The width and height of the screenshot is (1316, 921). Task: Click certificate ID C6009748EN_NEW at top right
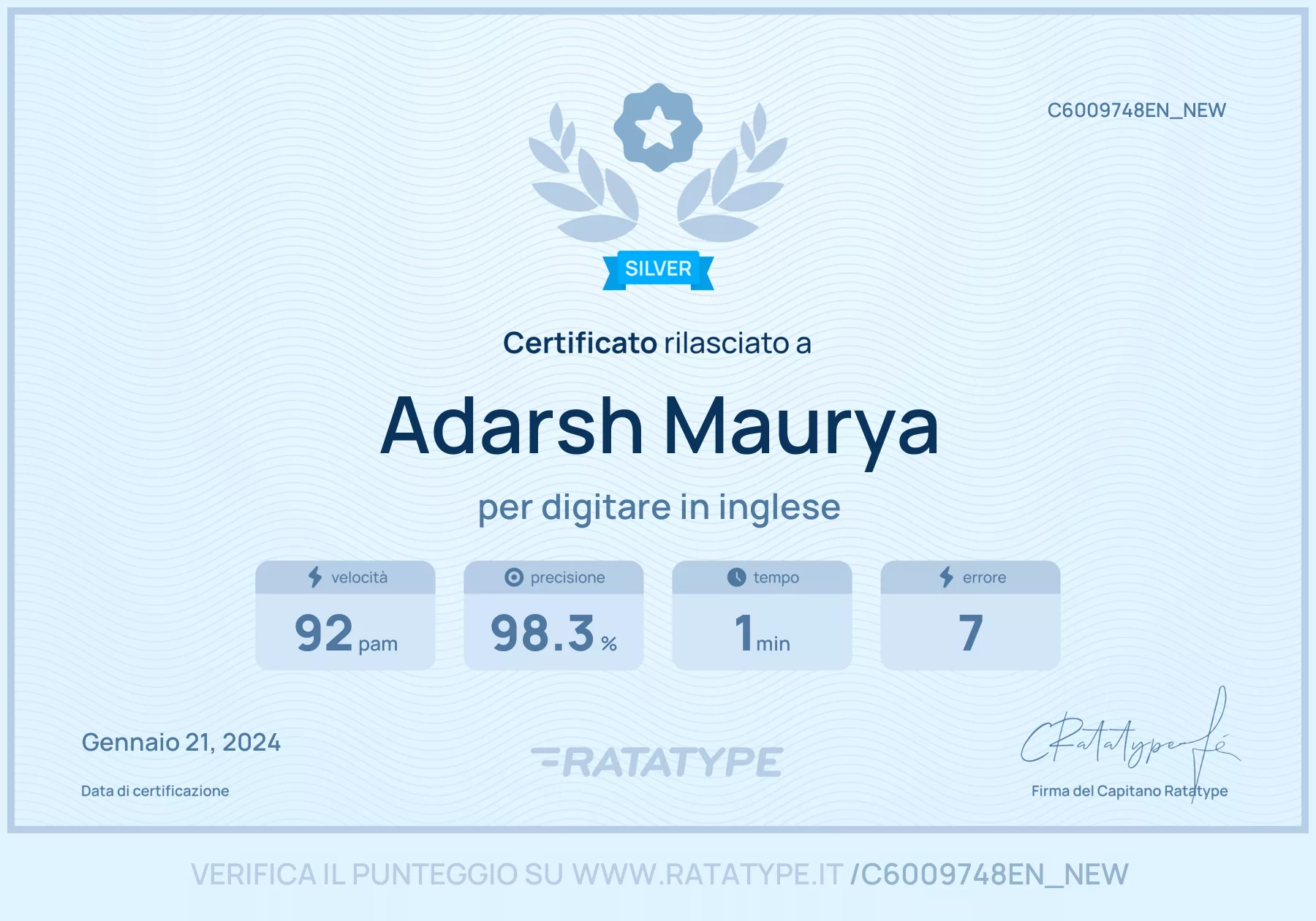click(x=1136, y=110)
